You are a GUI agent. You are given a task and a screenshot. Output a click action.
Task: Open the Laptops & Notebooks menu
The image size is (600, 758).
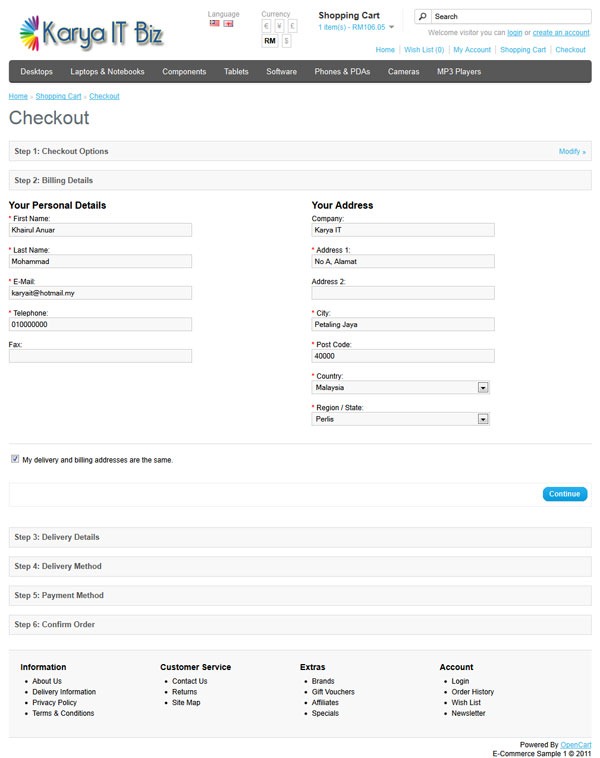coord(107,72)
